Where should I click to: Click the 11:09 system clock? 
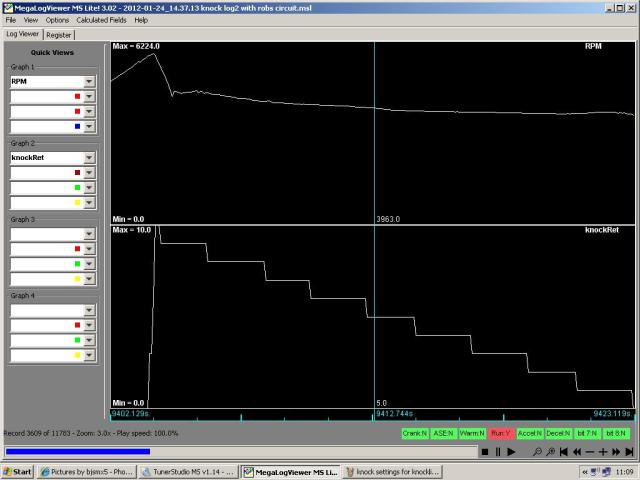(624, 472)
